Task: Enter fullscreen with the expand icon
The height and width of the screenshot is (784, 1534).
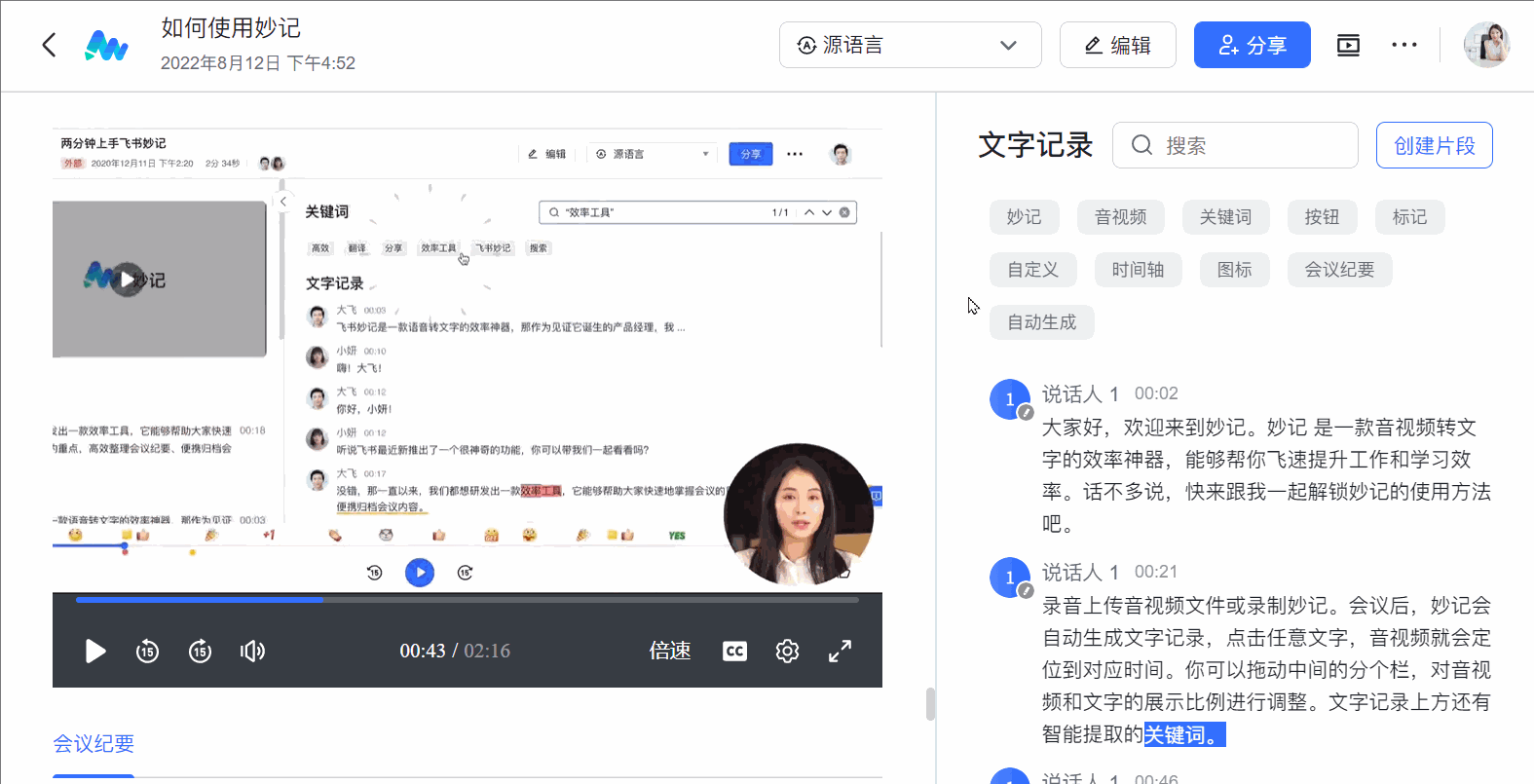Action: coord(840,651)
